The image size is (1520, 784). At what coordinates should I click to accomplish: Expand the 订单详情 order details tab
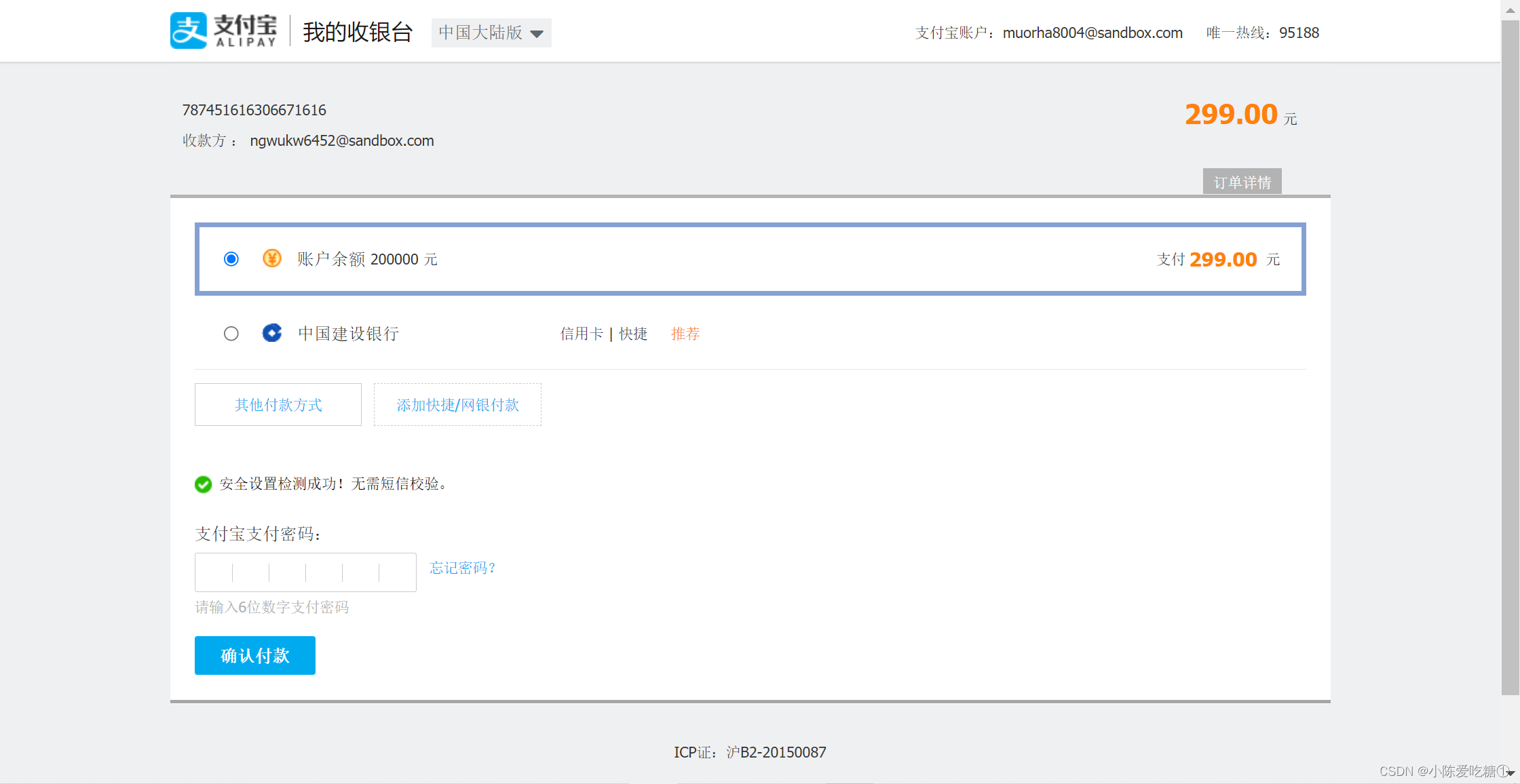(x=1242, y=182)
